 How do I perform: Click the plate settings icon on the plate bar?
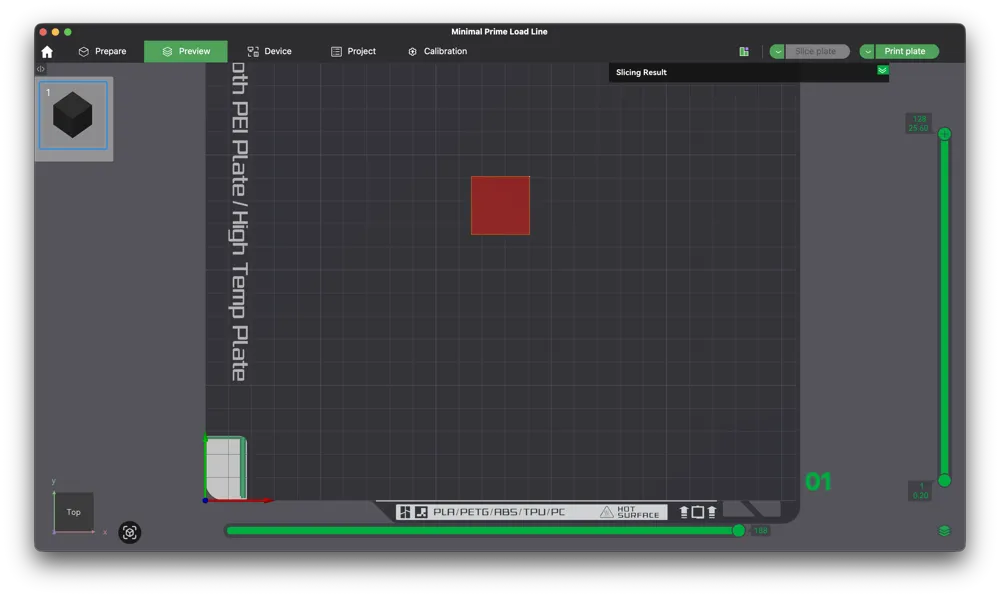point(404,511)
